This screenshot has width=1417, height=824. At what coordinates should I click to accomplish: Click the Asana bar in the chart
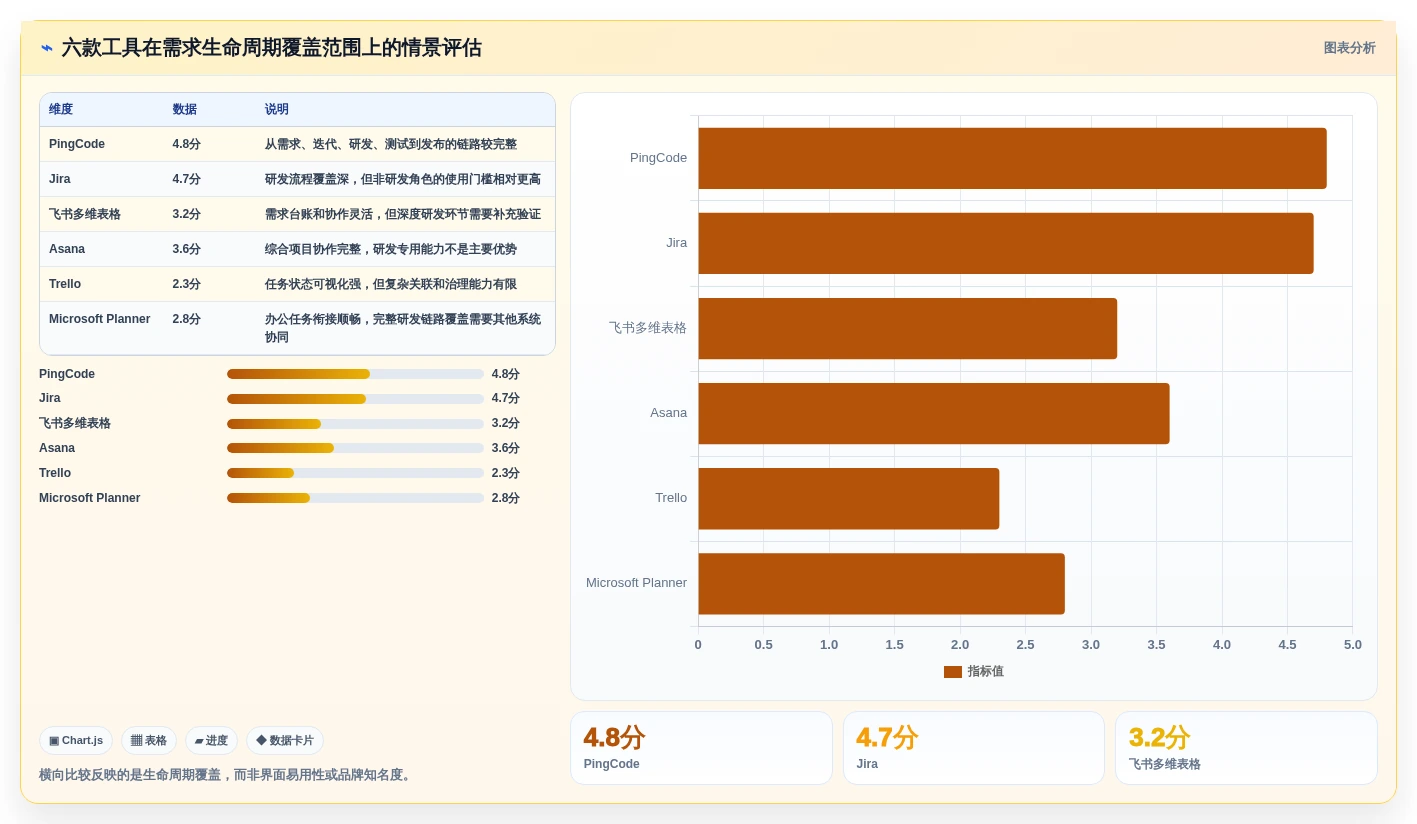(934, 413)
